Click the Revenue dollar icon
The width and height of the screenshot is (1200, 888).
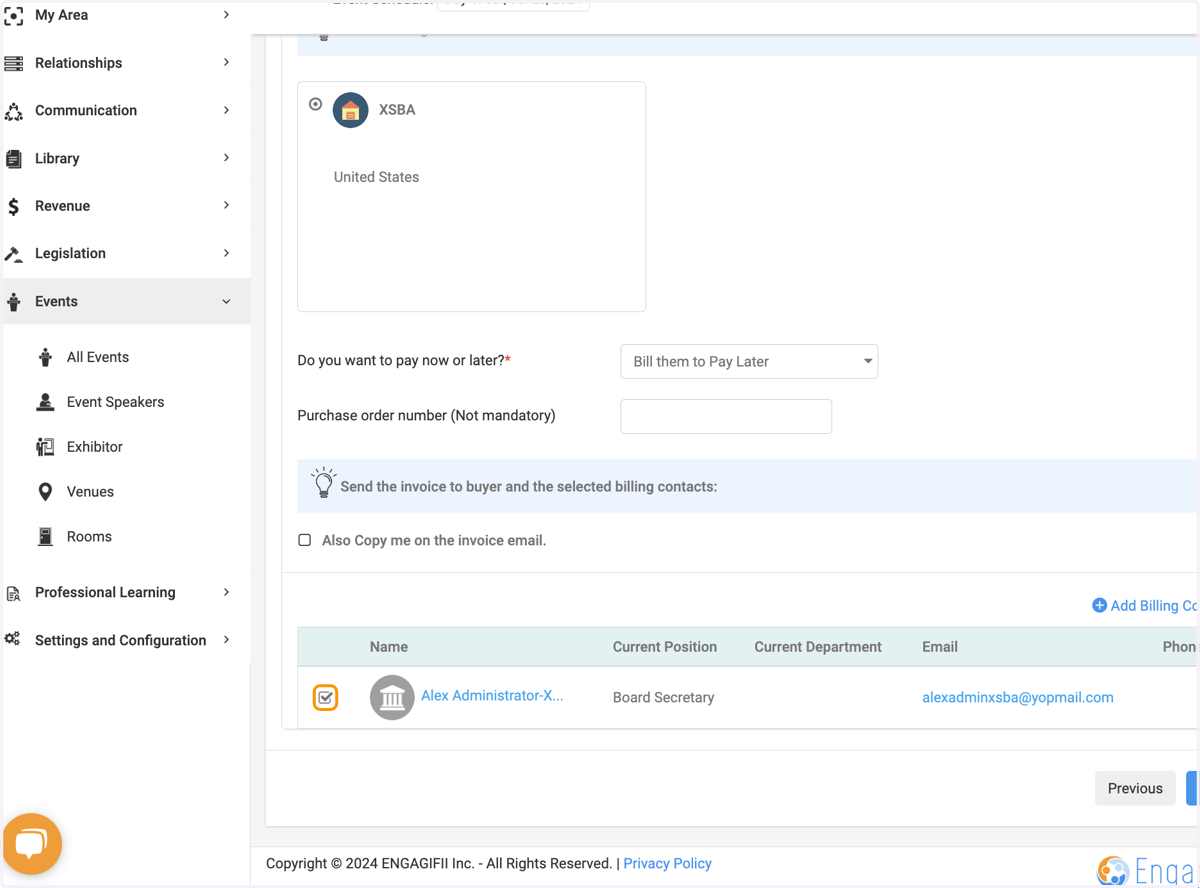coord(14,206)
